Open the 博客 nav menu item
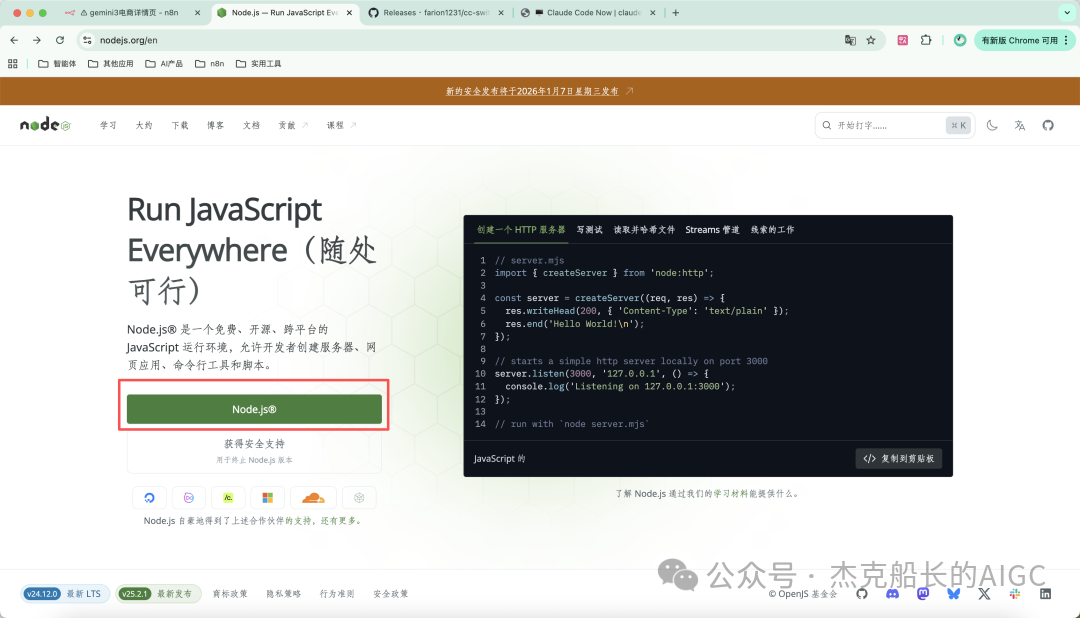1080x618 pixels. click(x=216, y=125)
